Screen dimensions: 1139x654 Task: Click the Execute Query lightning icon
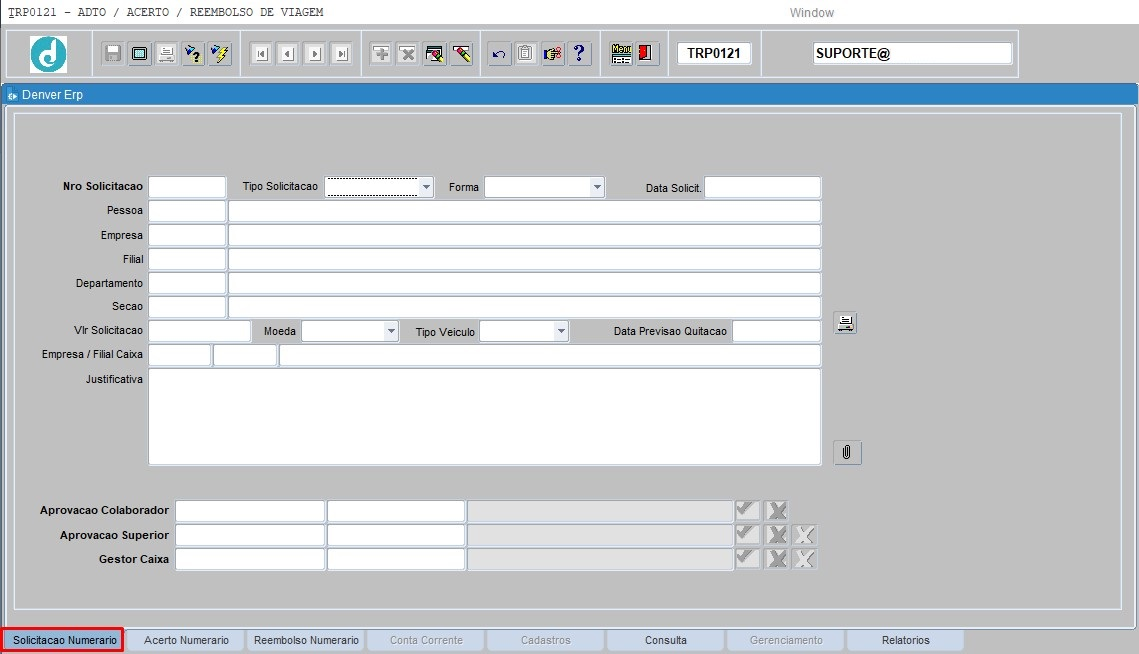tap(220, 54)
